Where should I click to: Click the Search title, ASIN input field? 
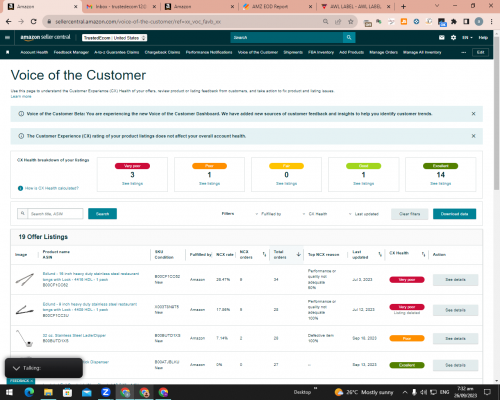tap(55, 214)
